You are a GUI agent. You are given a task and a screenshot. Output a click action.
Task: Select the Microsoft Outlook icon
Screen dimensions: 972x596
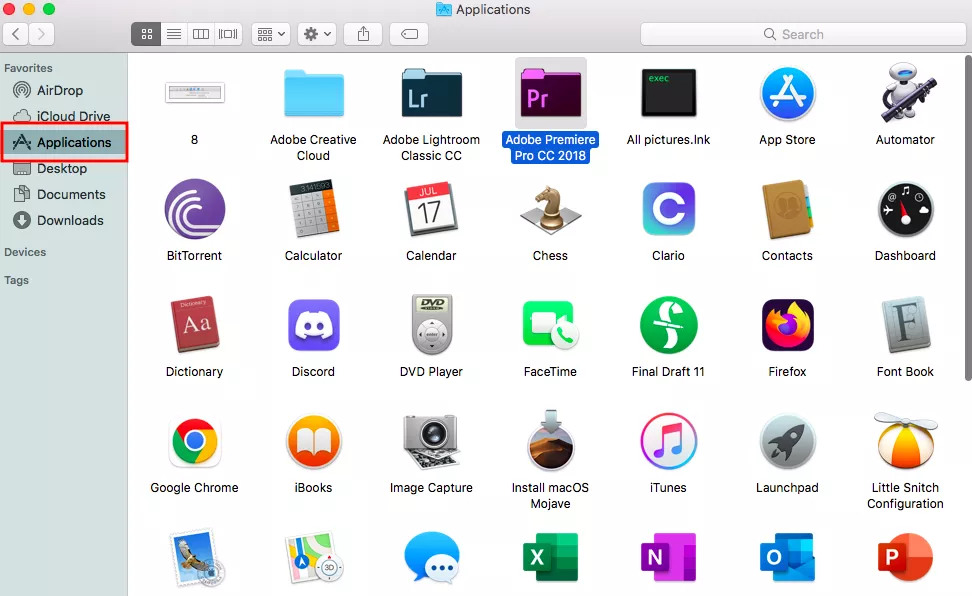pyautogui.click(x=787, y=557)
